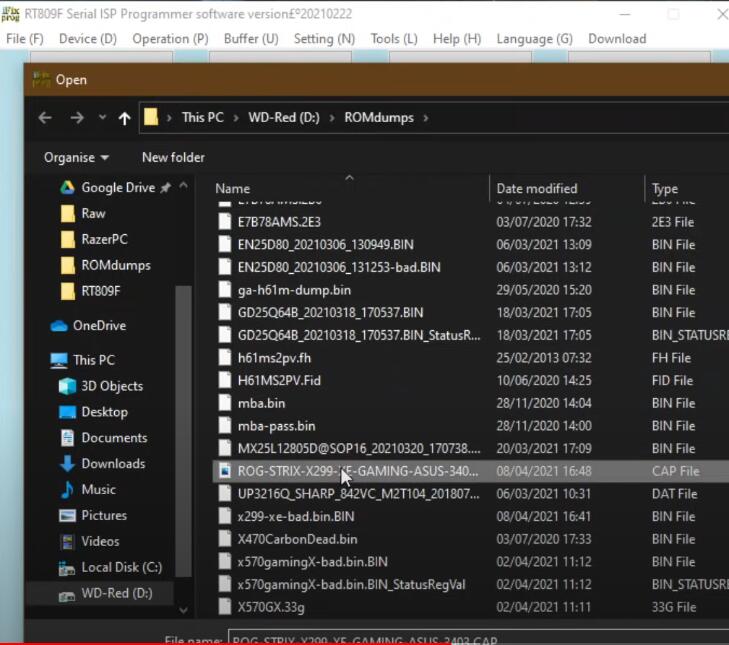The height and width of the screenshot is (645, 729).
Task: Go forward with the Forward arrow
Action: tap(77, 118)
